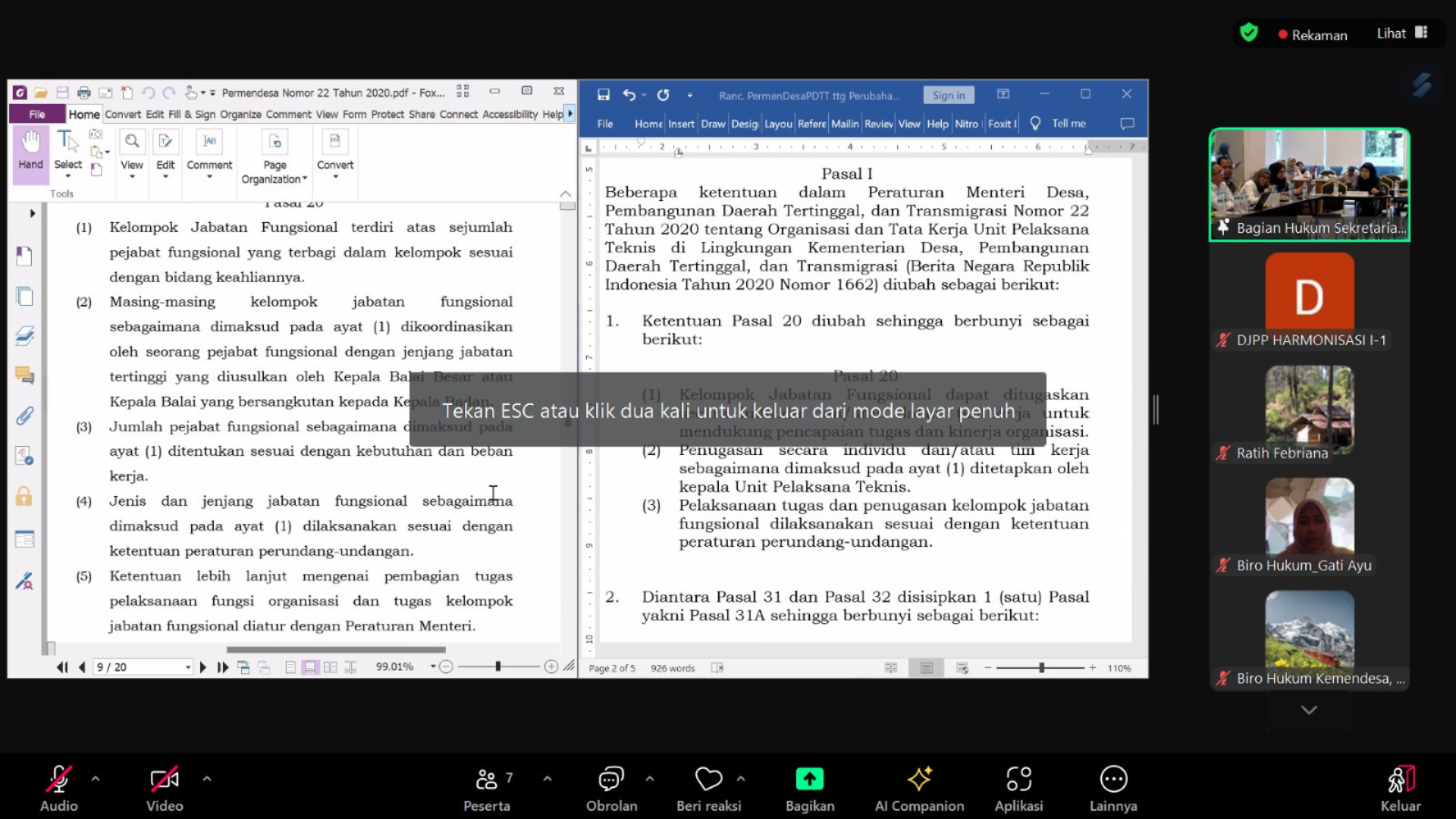This screenshot has height=819, width=1456.
Task: Open the security lock panel in Foxit
Action: click(x=24, y=496)
